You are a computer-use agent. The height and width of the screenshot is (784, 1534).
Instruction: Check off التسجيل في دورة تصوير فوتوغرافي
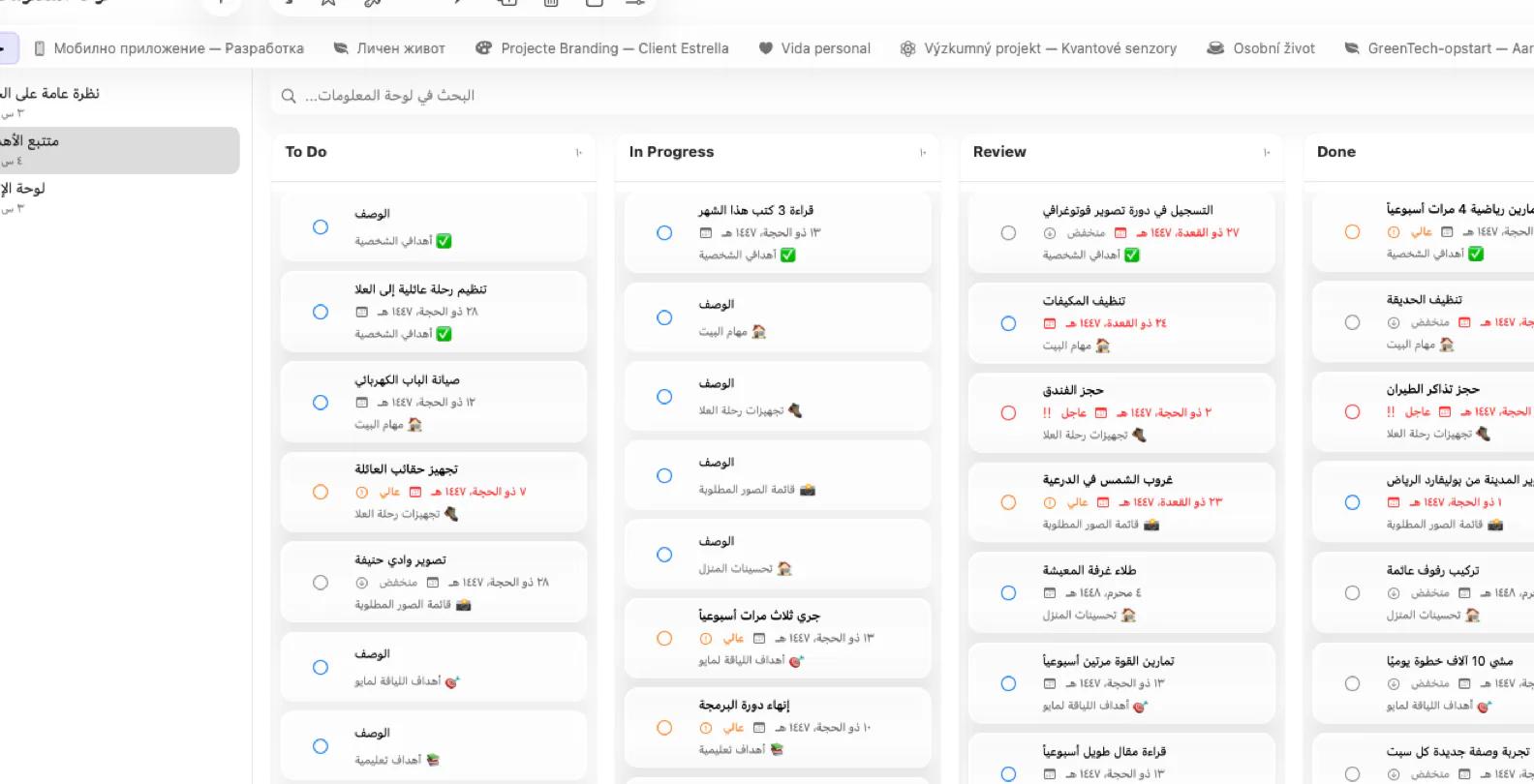pos(1008,233)
